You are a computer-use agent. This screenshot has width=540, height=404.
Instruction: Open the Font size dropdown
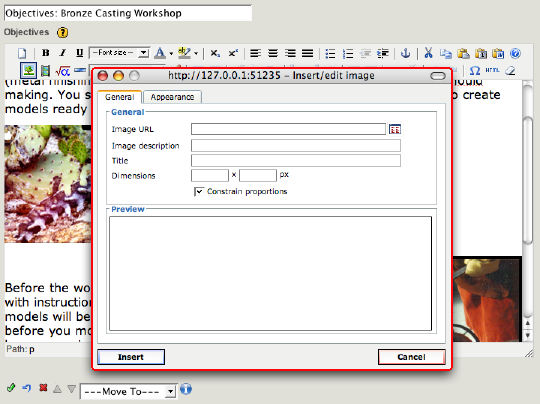click(x=119, y=53)
